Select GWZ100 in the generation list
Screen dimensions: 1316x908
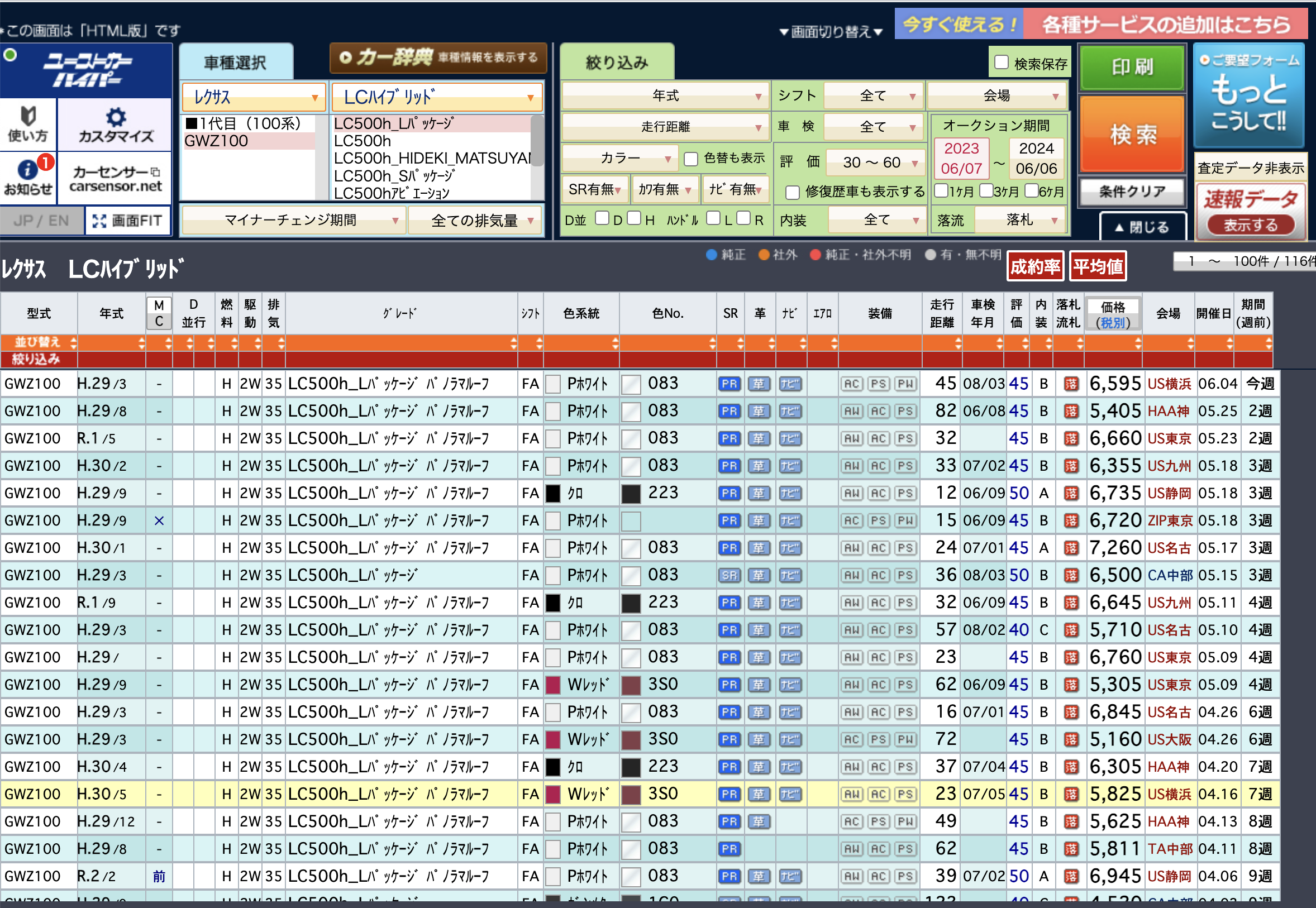[x=249, y=141]
